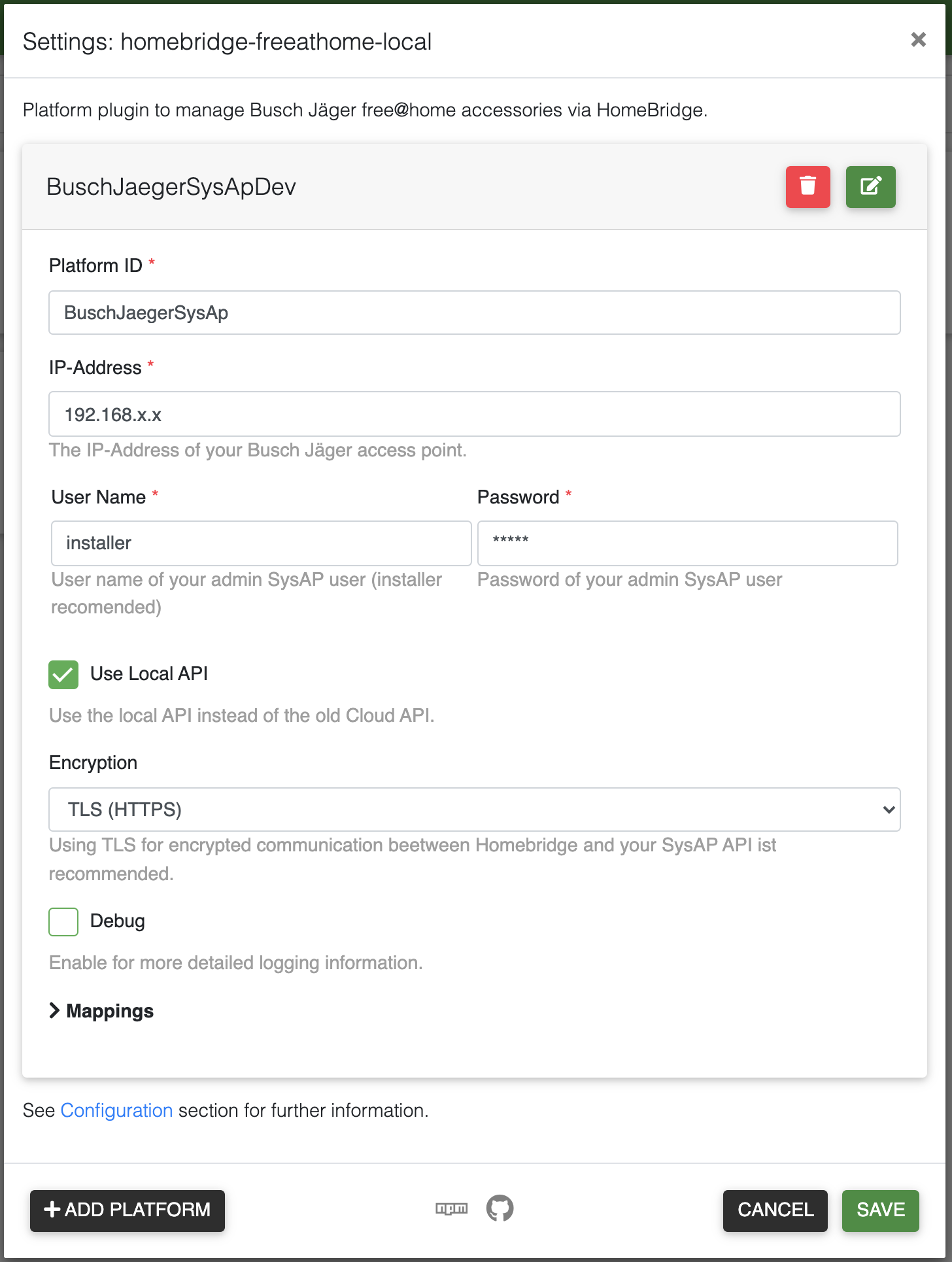Open the Encryption TLS (HTTPS) dropdown
The width and height of the screenshot is (952, 1262).
click(x=475, y=810)
